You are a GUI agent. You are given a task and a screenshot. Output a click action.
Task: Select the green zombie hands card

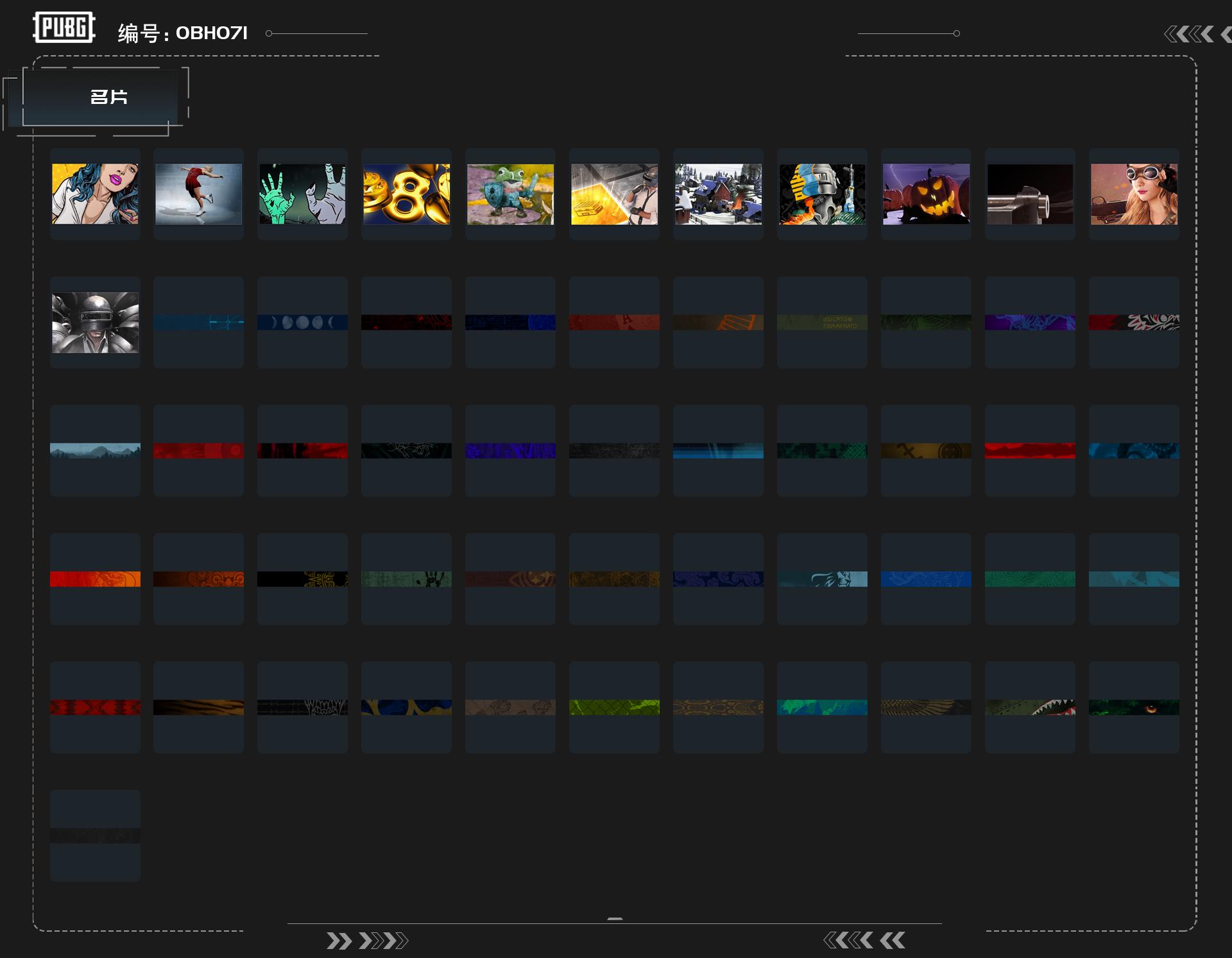coord(302,194)
